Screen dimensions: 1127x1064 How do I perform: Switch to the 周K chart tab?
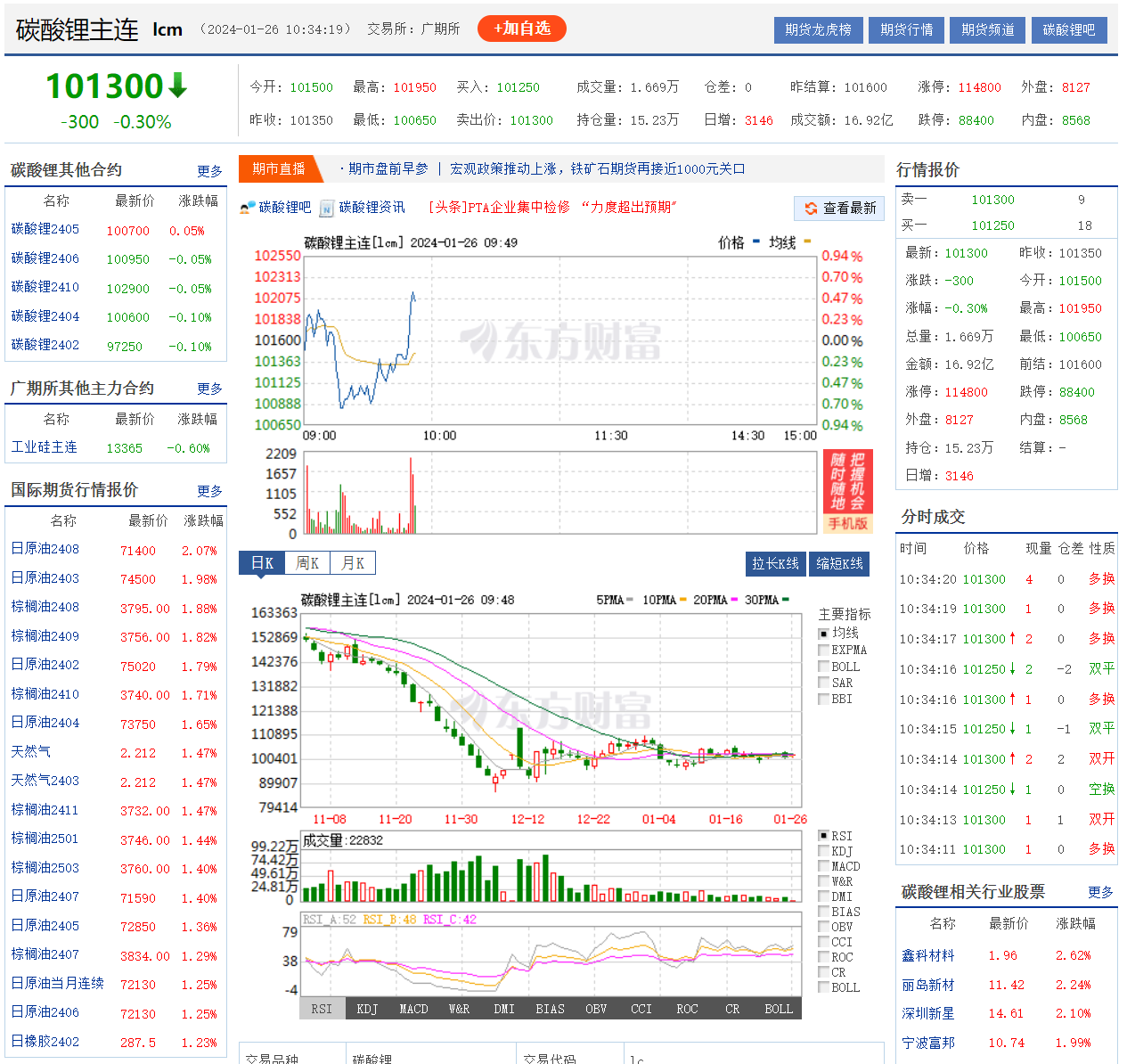click(x=307, y=563)
